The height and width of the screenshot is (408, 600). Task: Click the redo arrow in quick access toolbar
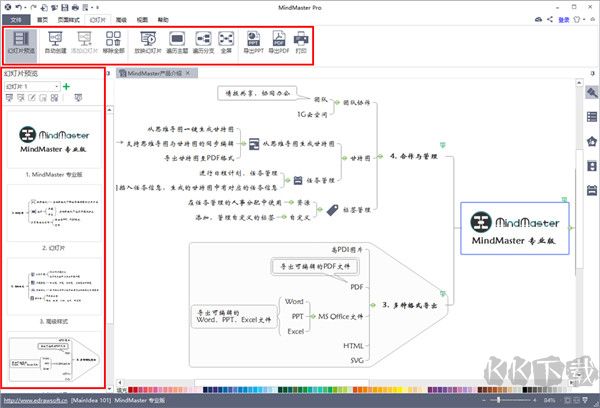pos(34,7)
